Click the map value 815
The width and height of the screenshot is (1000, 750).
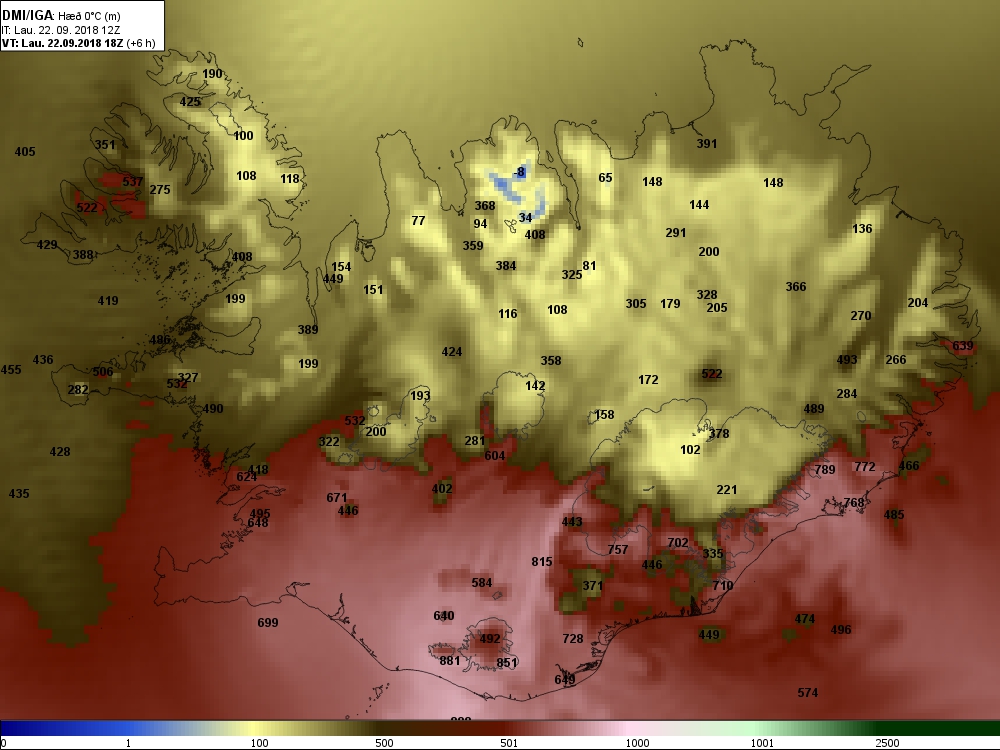541,561
